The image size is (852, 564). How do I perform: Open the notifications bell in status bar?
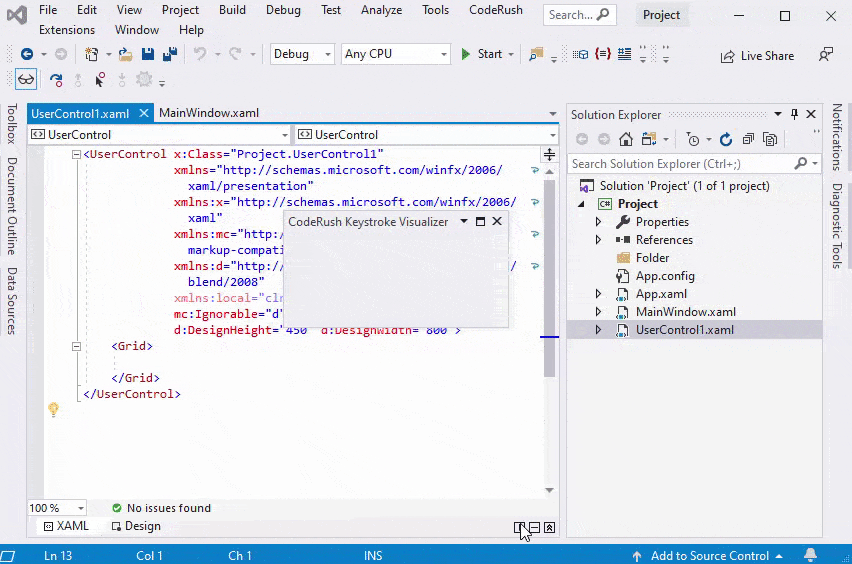[810, 555]
